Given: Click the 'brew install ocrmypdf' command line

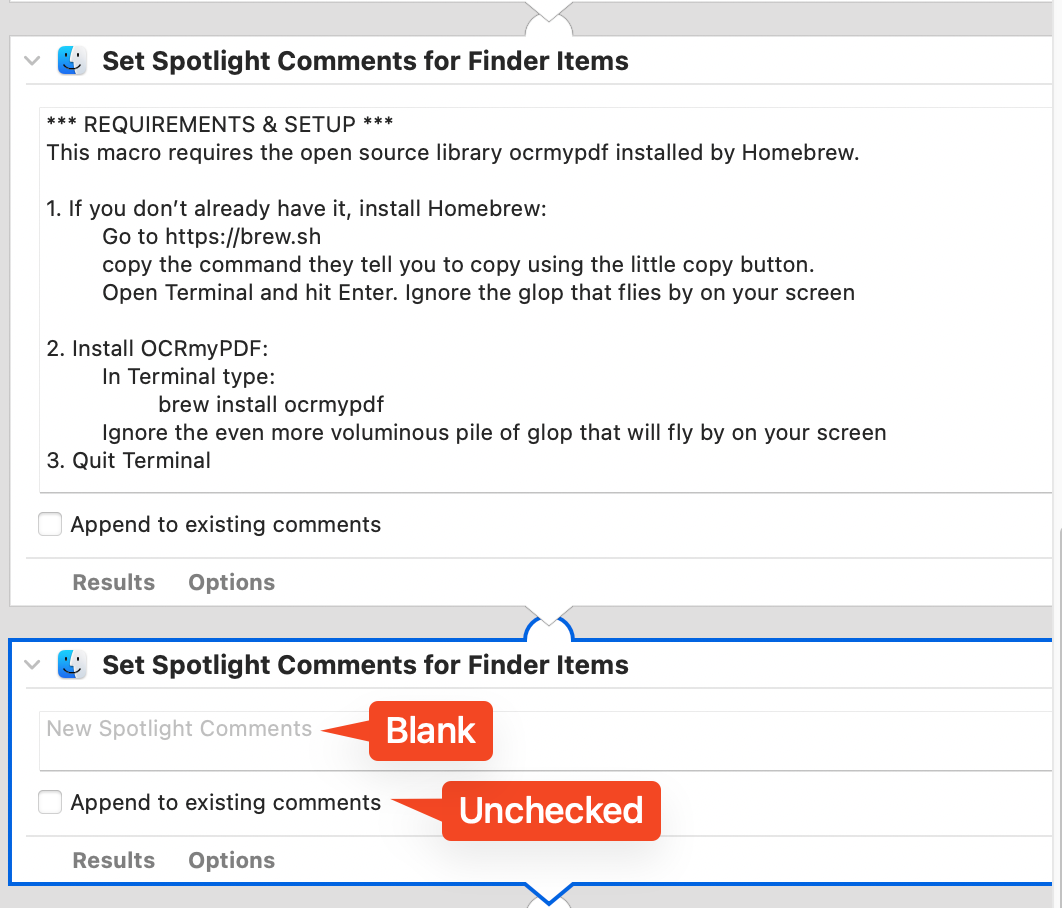Looking at the screenshot, I should (271, 405).
